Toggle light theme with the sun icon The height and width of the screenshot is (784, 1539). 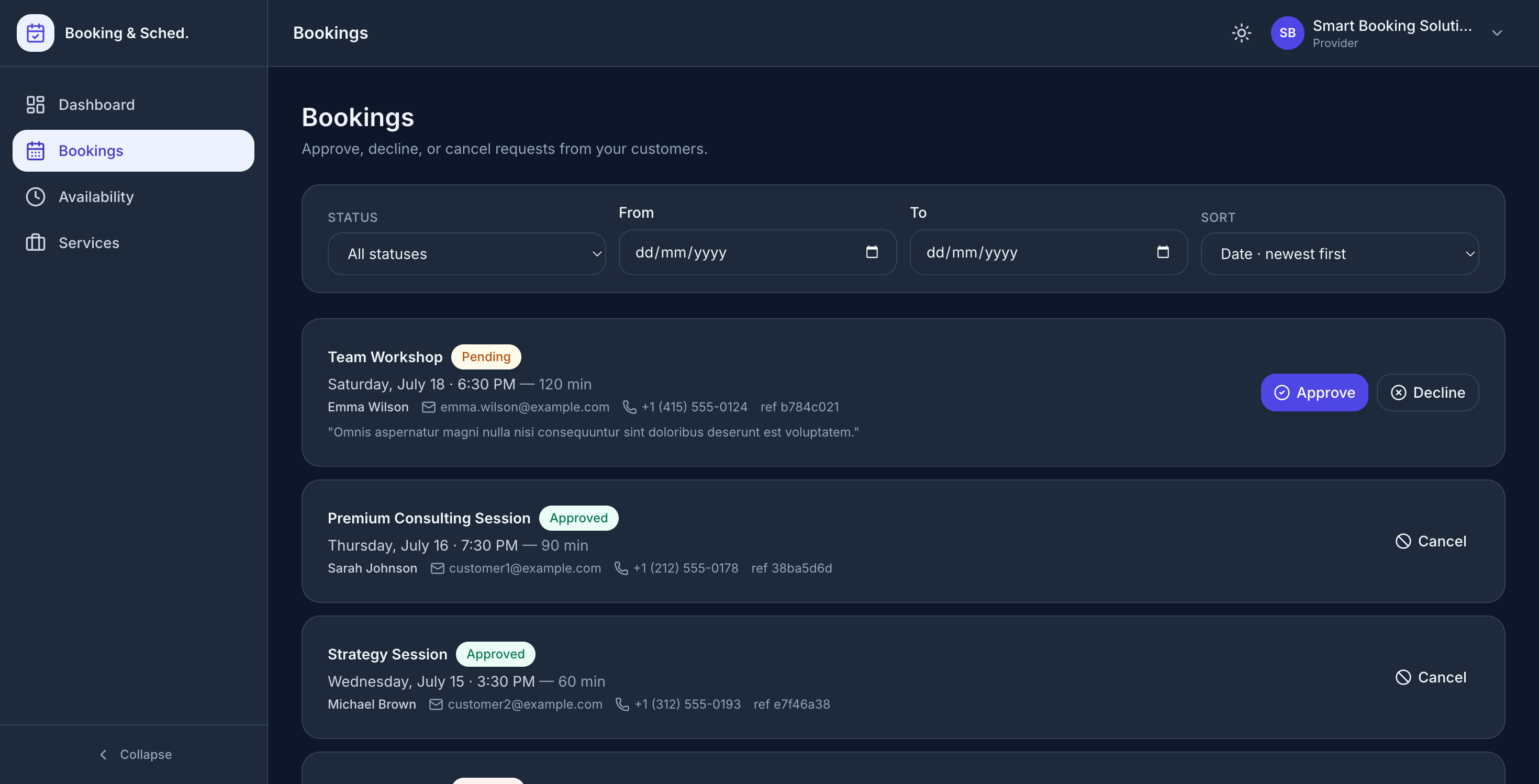pyautogui.click(x=1242, y=33)
